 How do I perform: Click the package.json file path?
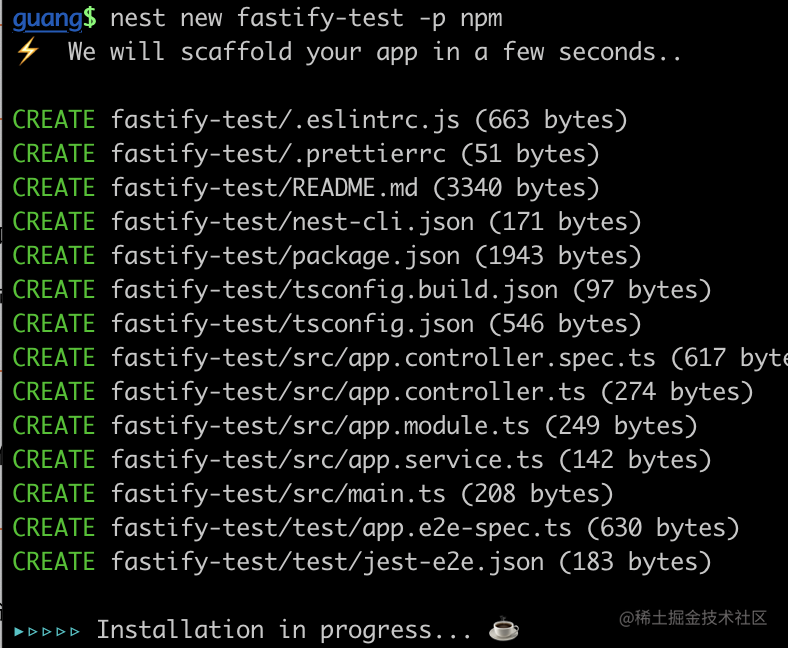coord(285,256)
